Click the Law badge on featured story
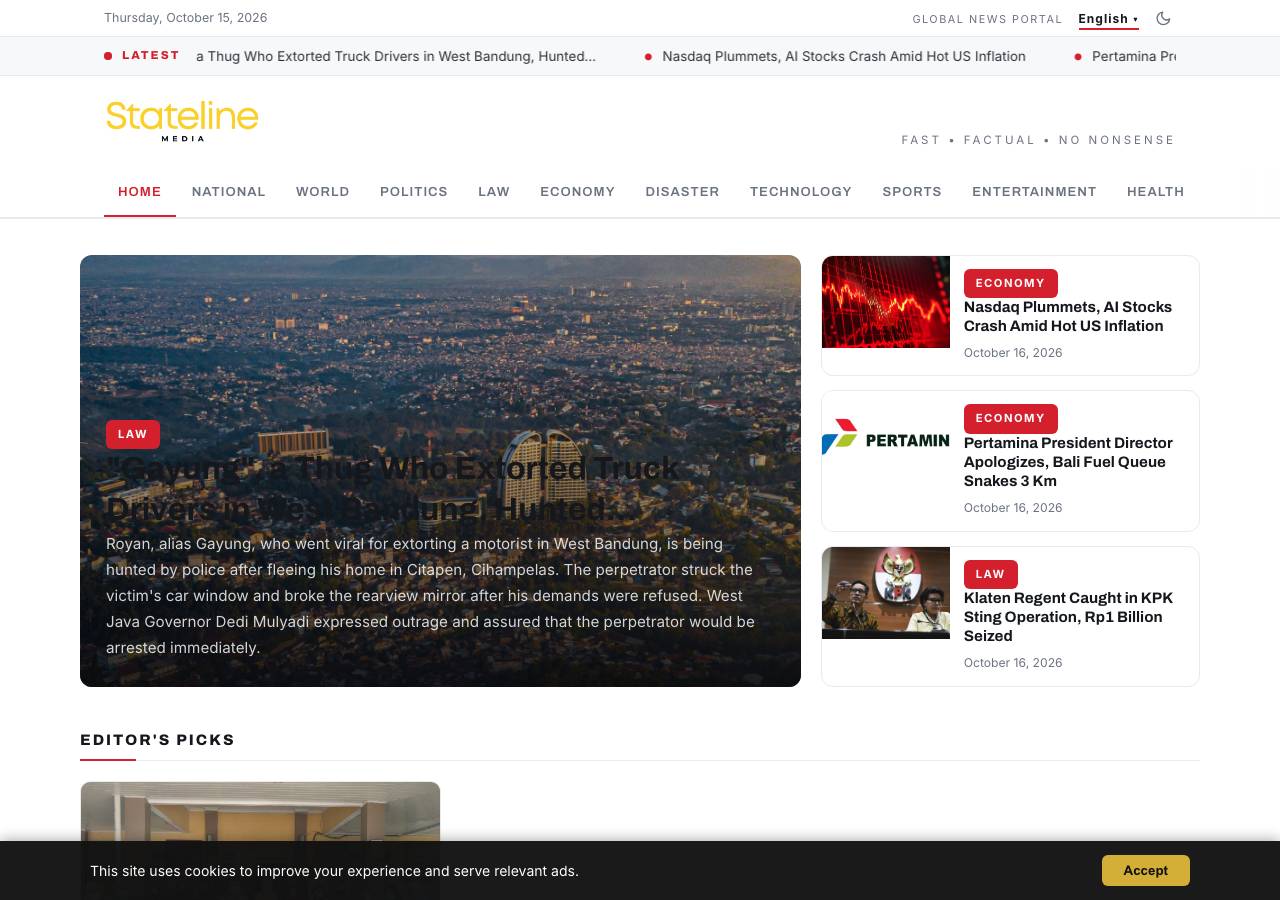Viewport: 1280px width, 900px height. 133,434
